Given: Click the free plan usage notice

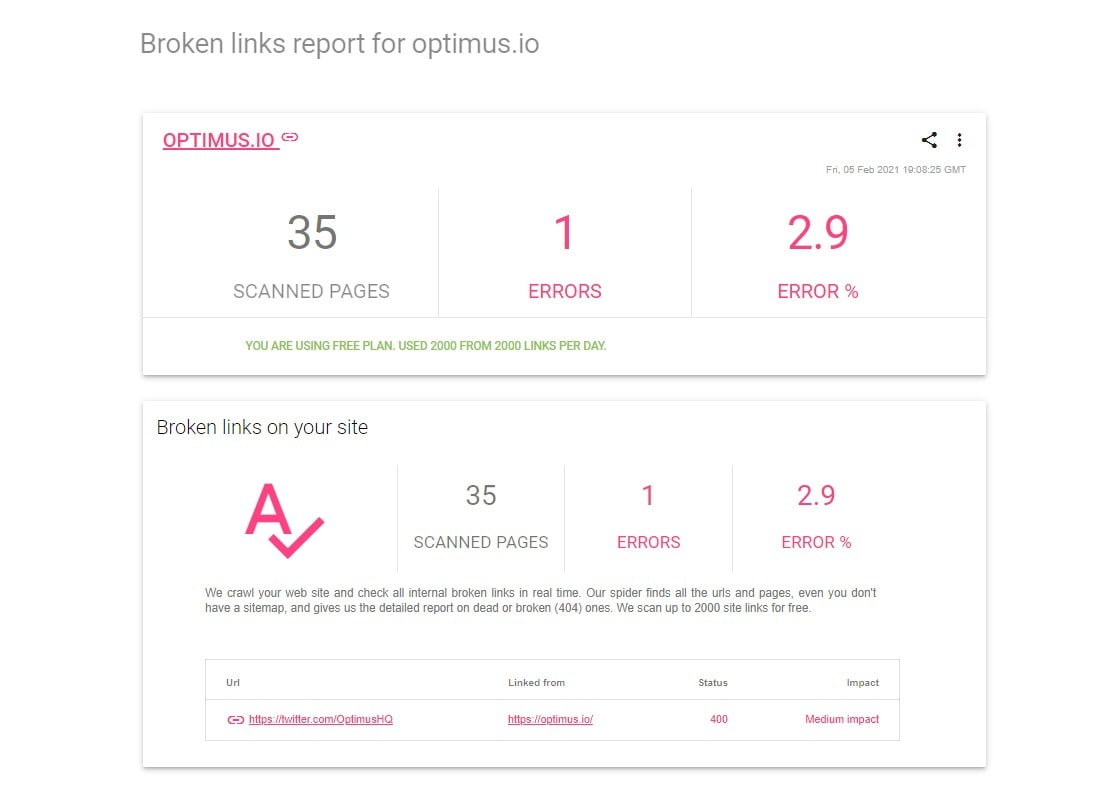Looking at the screenshot, I should click(x=426, y=345).
